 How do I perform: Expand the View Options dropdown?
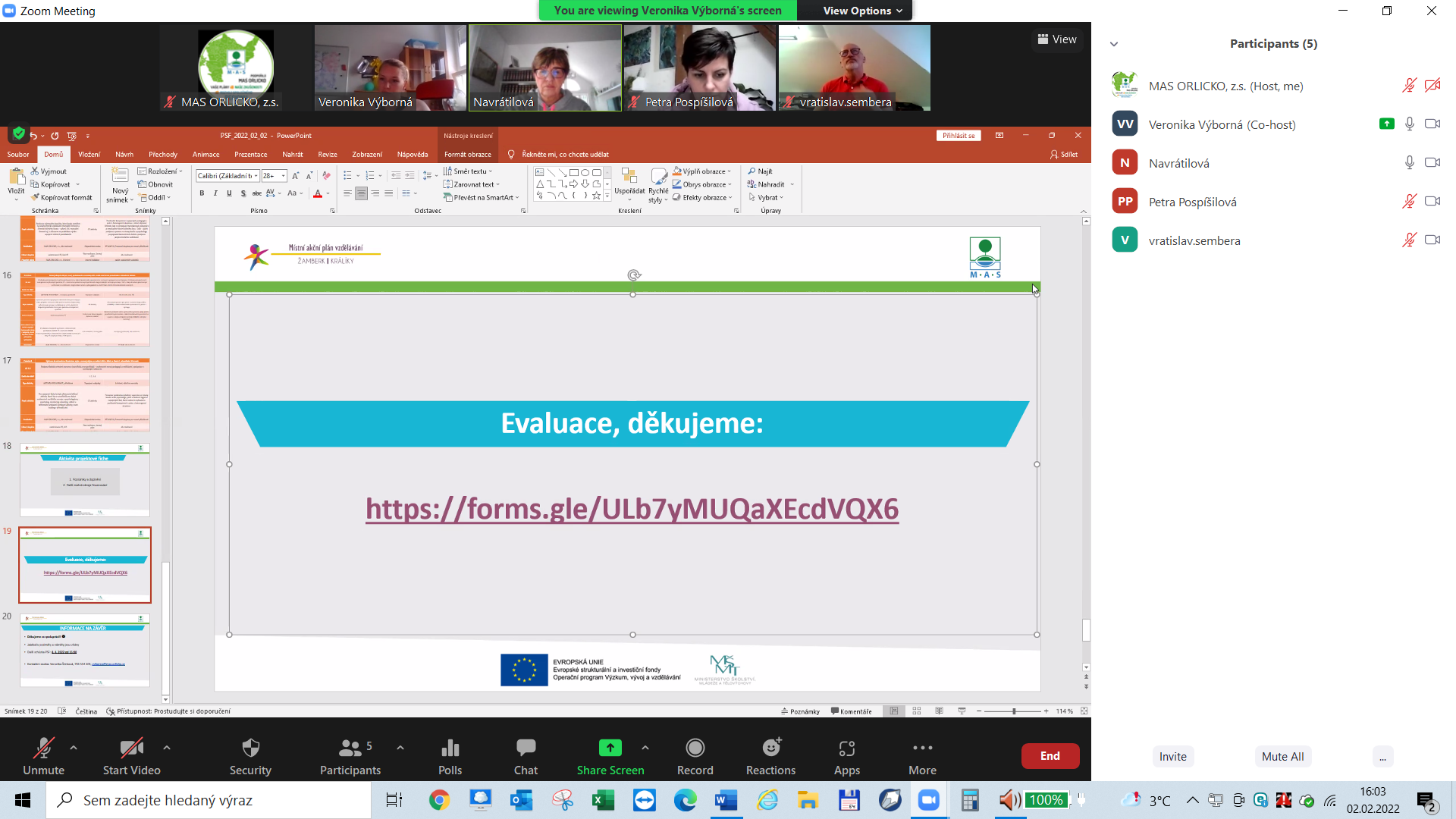click(x=862, y=11)
